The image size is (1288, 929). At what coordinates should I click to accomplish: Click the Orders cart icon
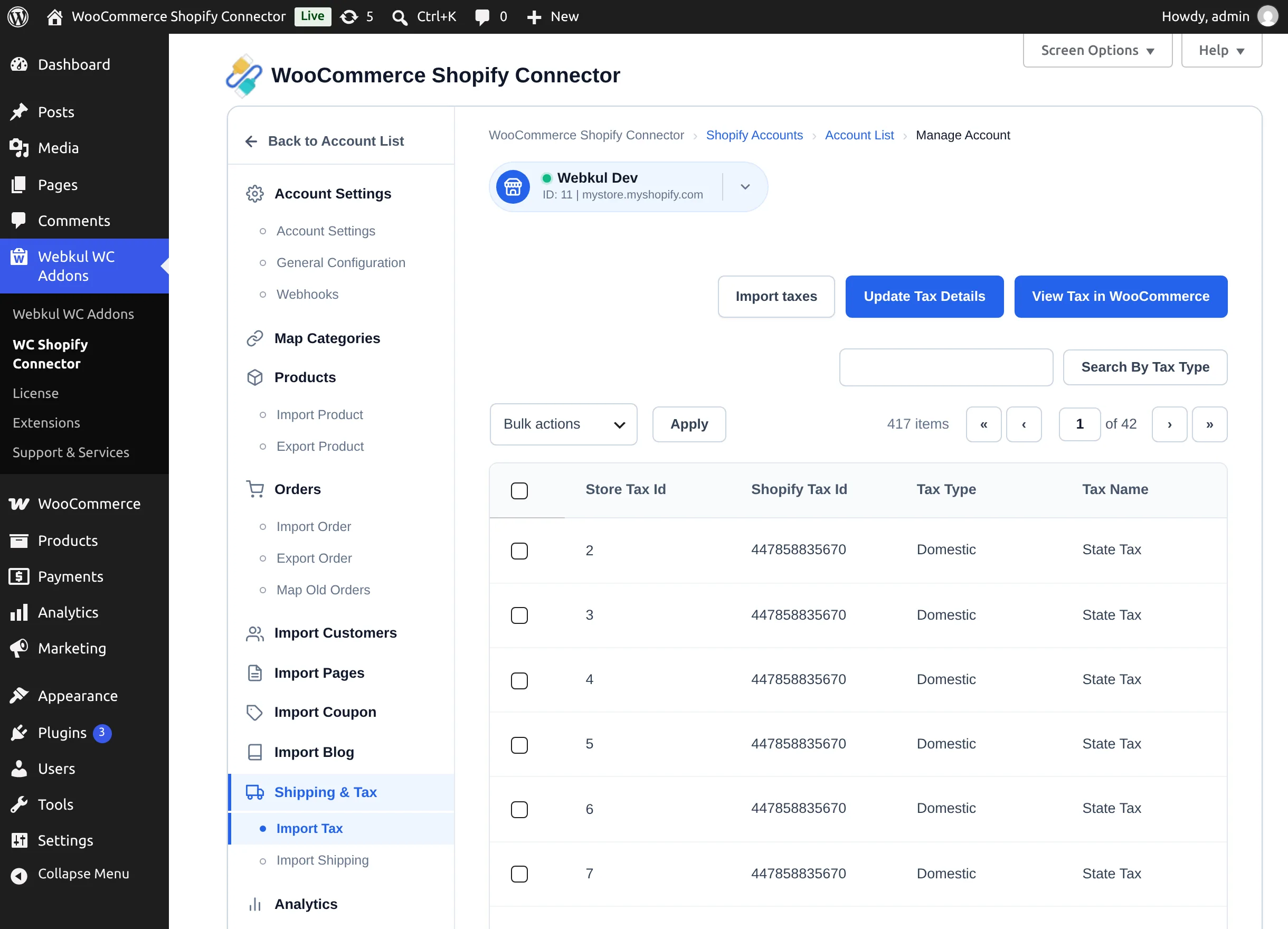pos(255,489)
